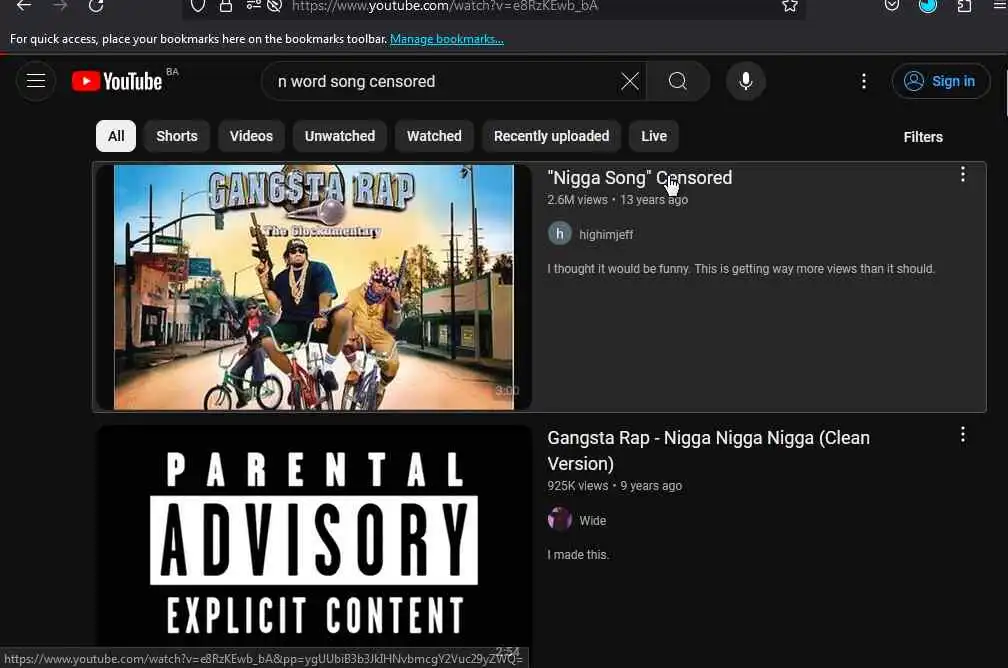Play the Parental Advisory thumbnail video
Screen dimensions: 1008x668
[314, 543]
